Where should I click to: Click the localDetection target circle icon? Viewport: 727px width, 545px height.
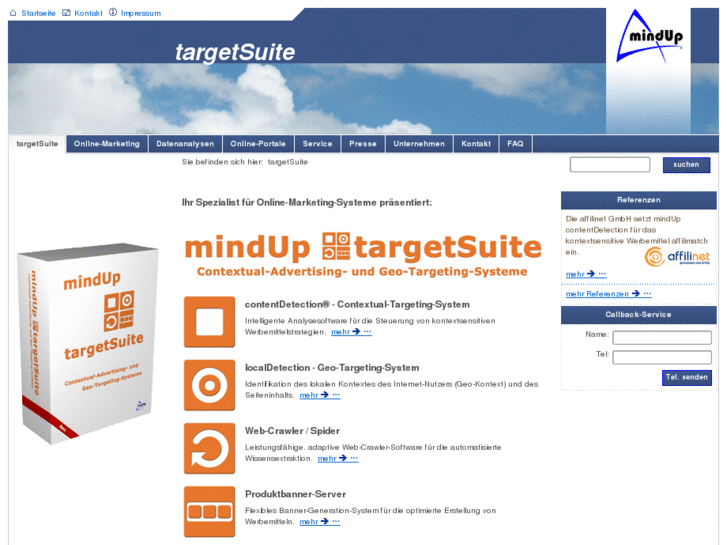coord(210,385)
